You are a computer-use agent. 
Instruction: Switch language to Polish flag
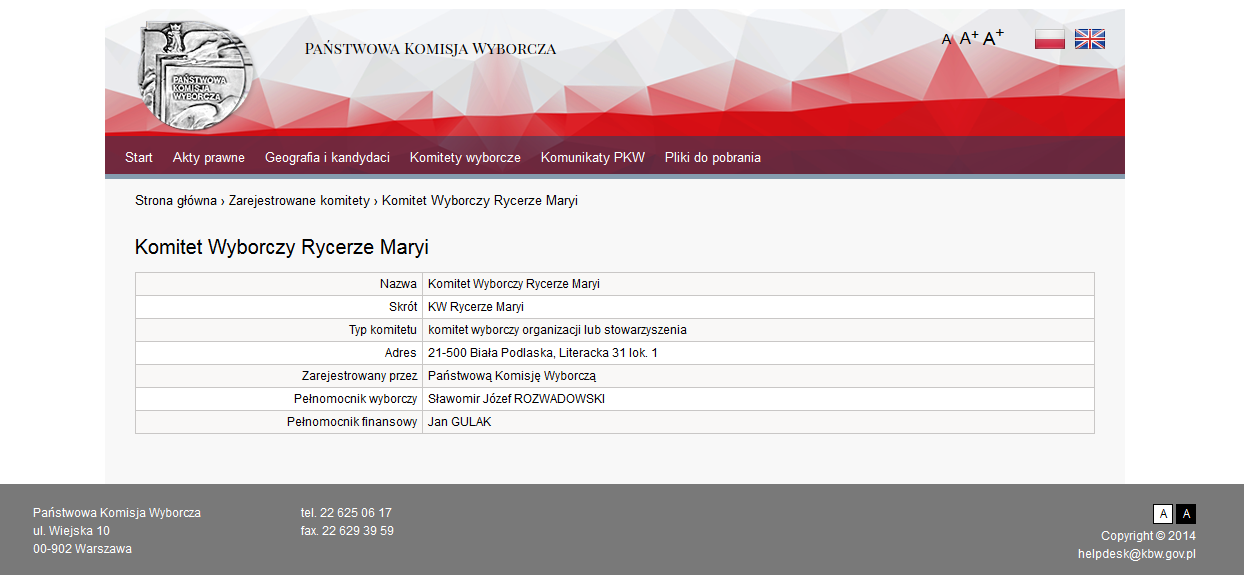coord(1050,39)
